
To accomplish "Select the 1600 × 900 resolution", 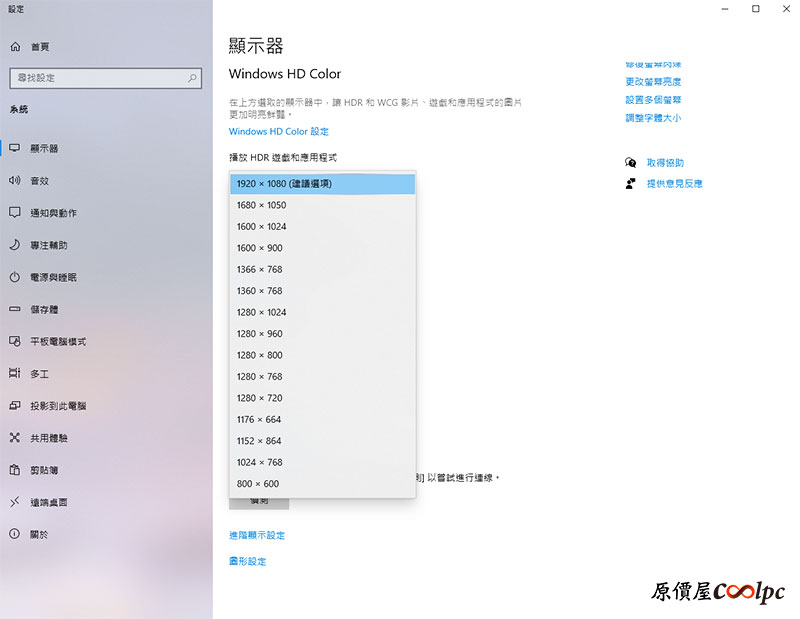I will click(322, 248).
